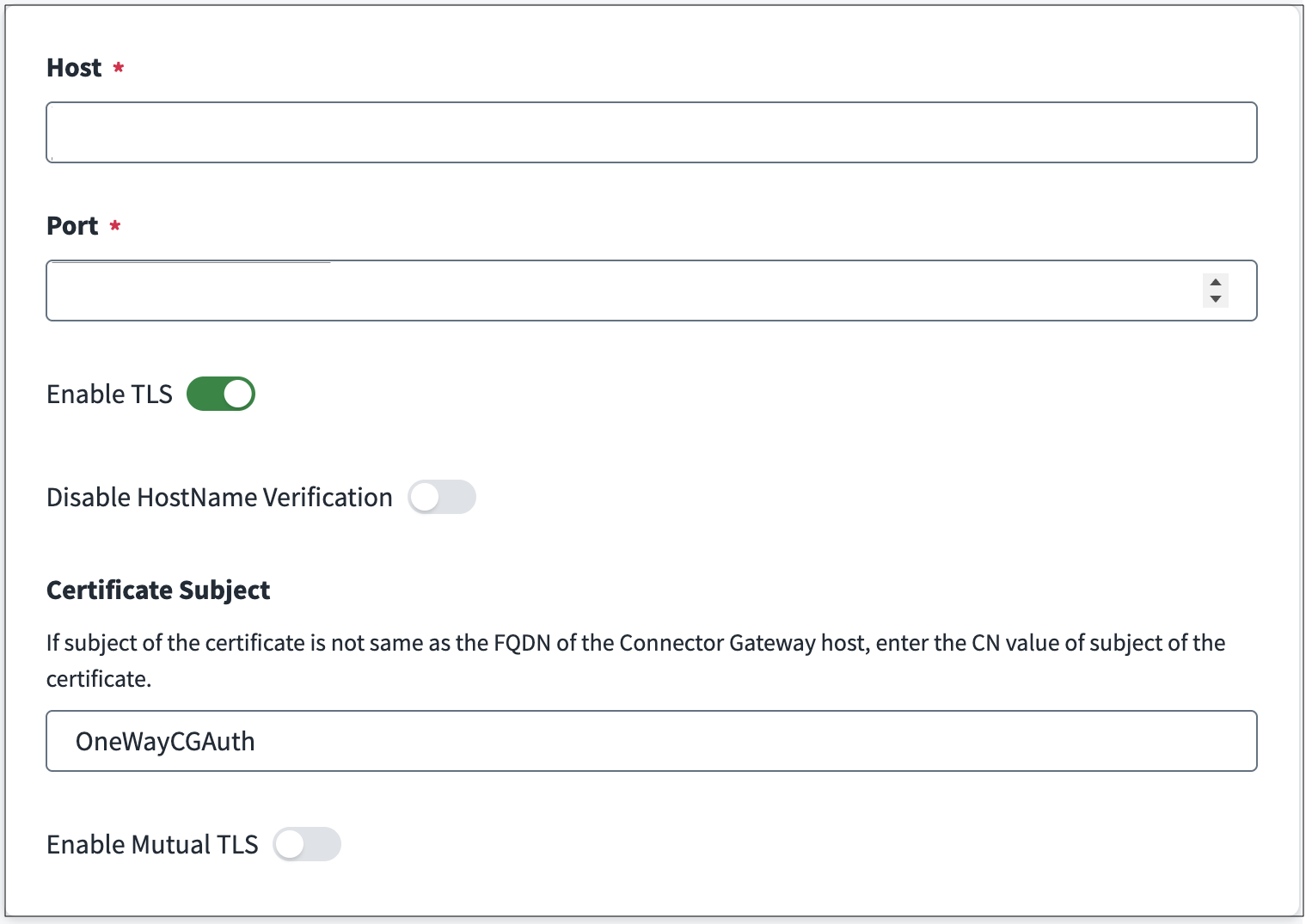Click the Host field label
Image resolution: width=1312 pixels, height=924 pixels.
tap(74, 68)
